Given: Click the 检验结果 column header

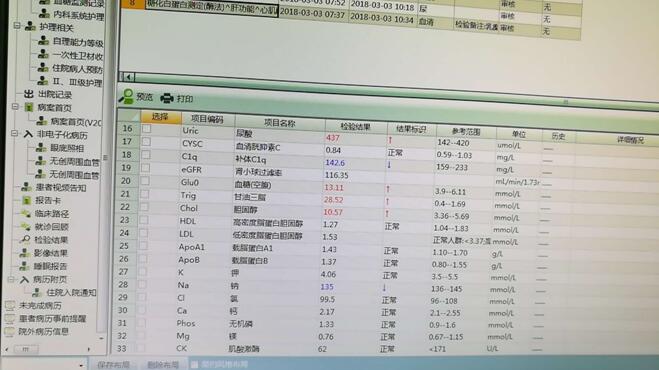Looking at the screenshot, I should point(356,126).
